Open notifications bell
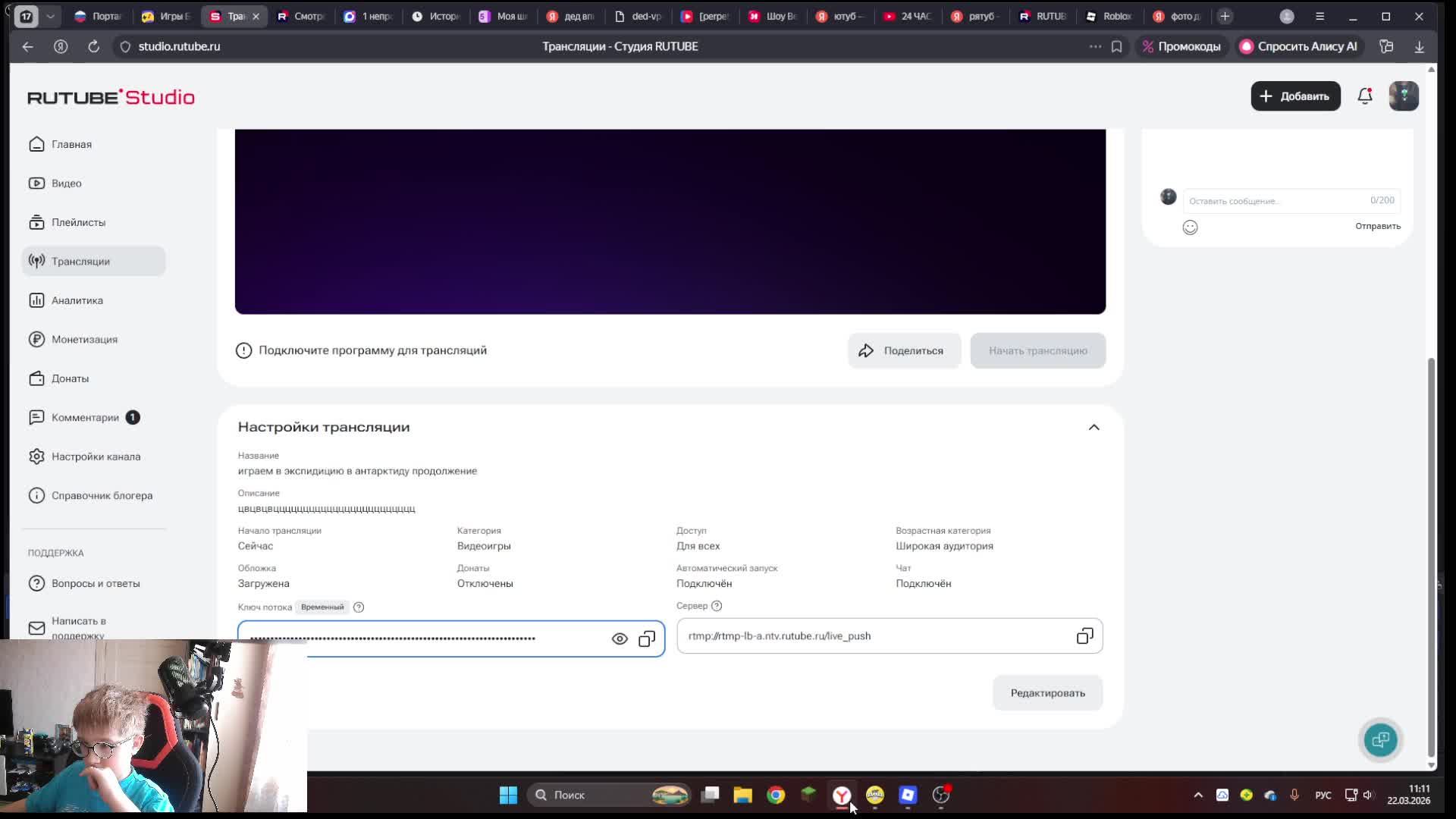This screenshot has width=1456, height=819. point(1365,96)
